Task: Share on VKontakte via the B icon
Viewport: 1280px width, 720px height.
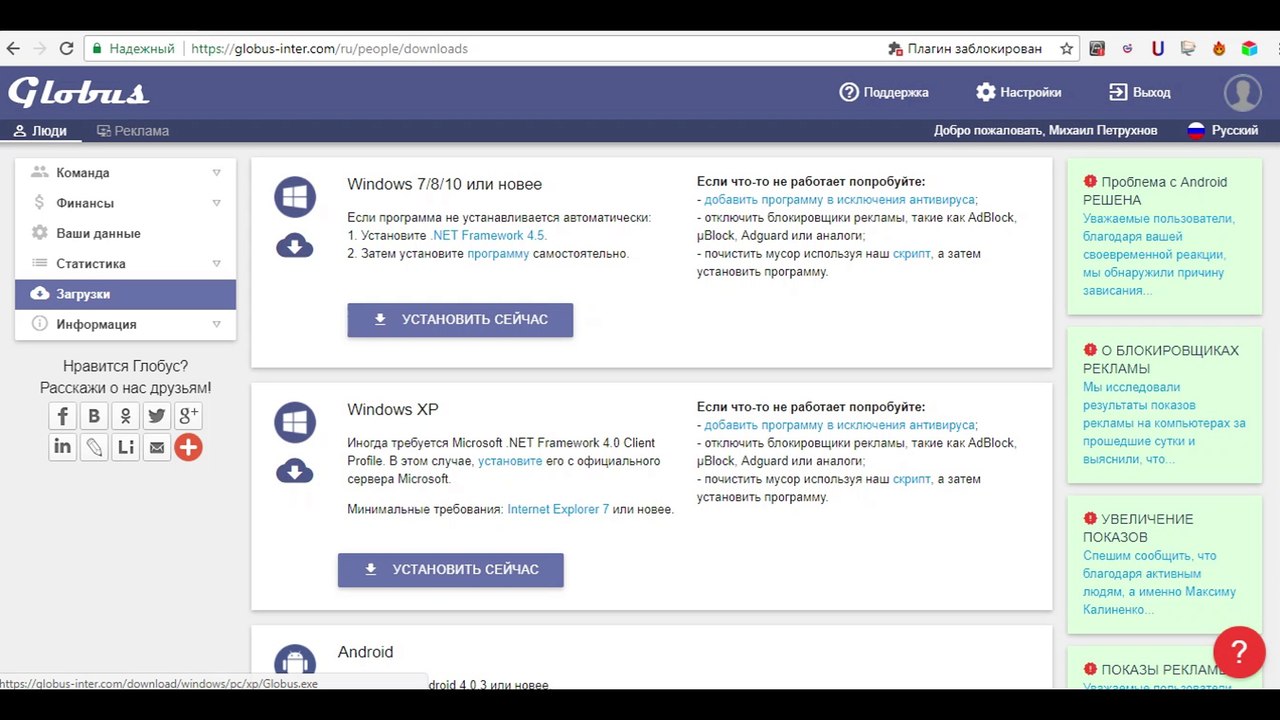Action: pyautogui.click(x=94, y=416)
